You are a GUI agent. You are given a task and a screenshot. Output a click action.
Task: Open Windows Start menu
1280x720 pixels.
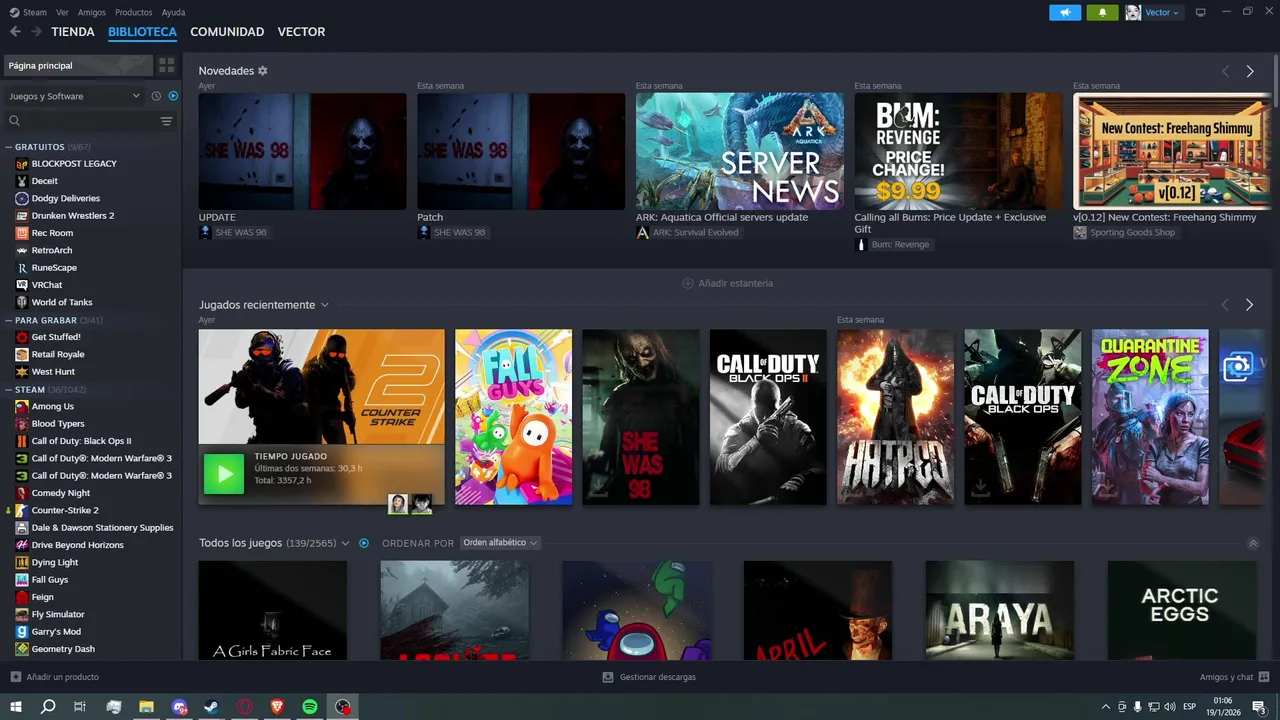point(16,707)
